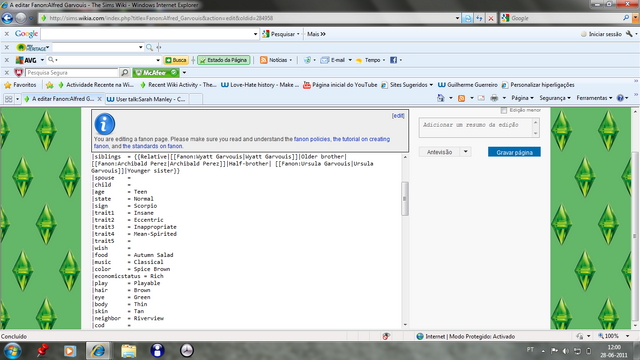
Task: Open the fanon policies link
Action: 312,139
